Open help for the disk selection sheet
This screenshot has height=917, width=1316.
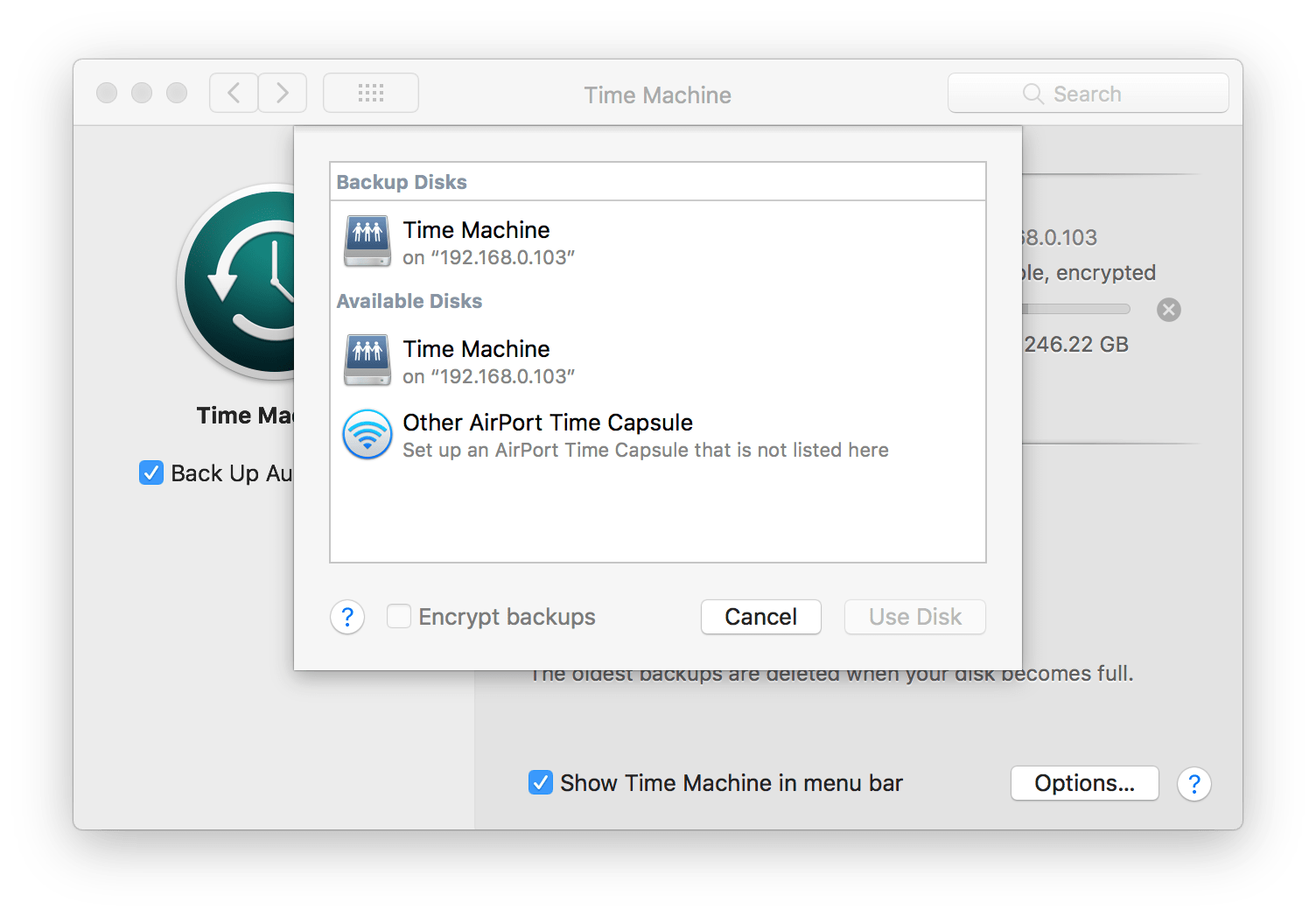(347, 617)
